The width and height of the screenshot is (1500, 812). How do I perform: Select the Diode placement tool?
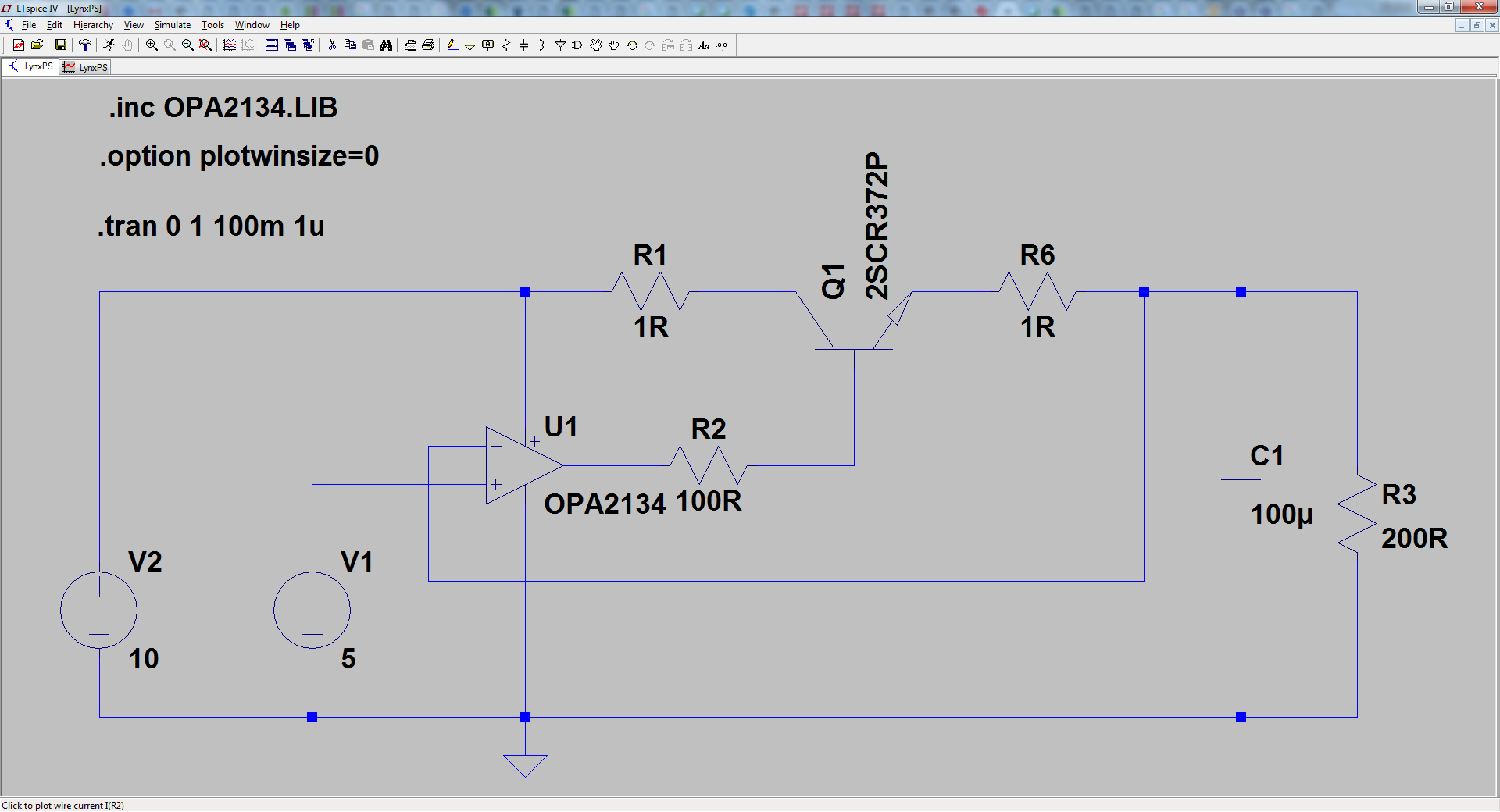tap(560, 45)
